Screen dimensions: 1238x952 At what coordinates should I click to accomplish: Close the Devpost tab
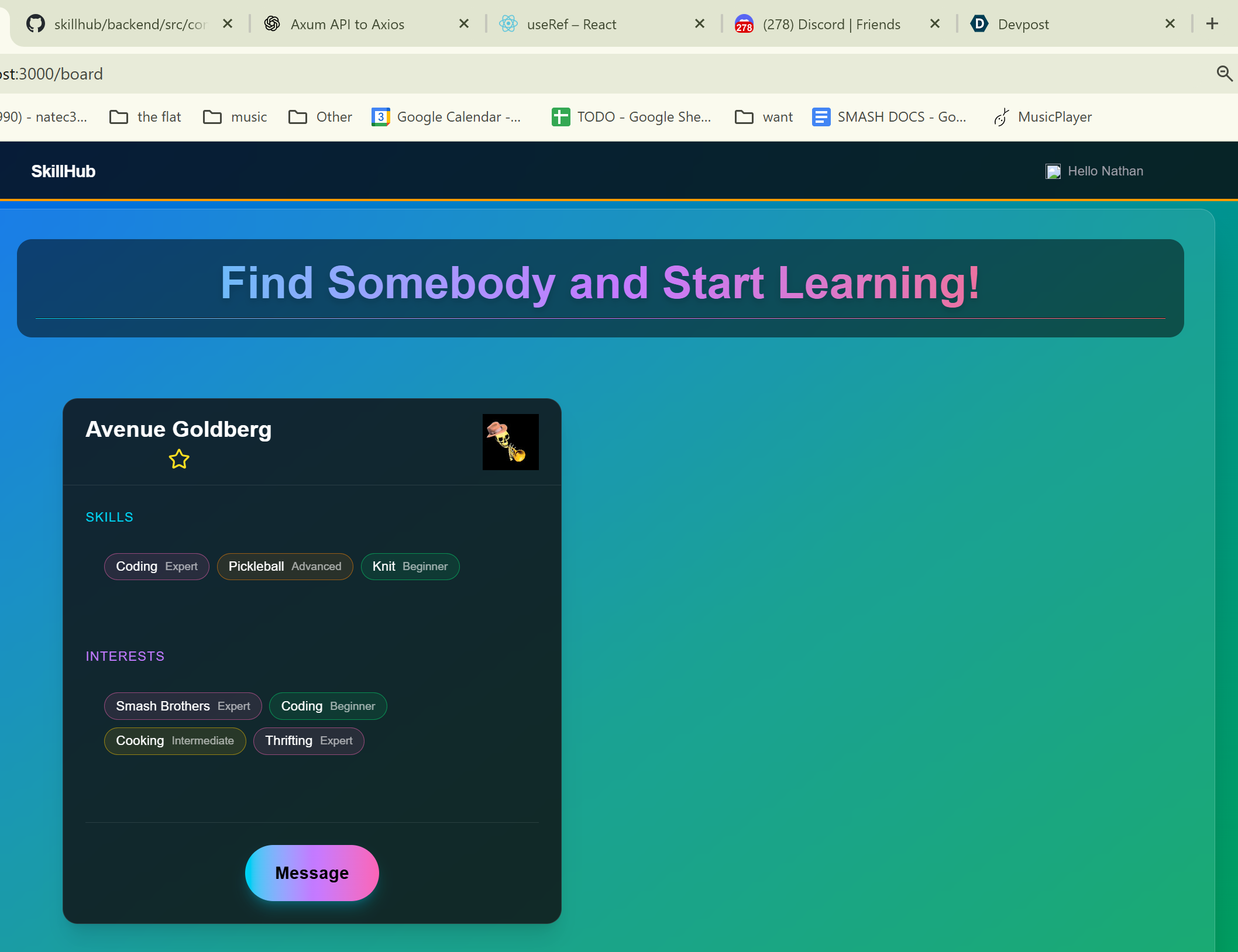(x=1170, y=24)
